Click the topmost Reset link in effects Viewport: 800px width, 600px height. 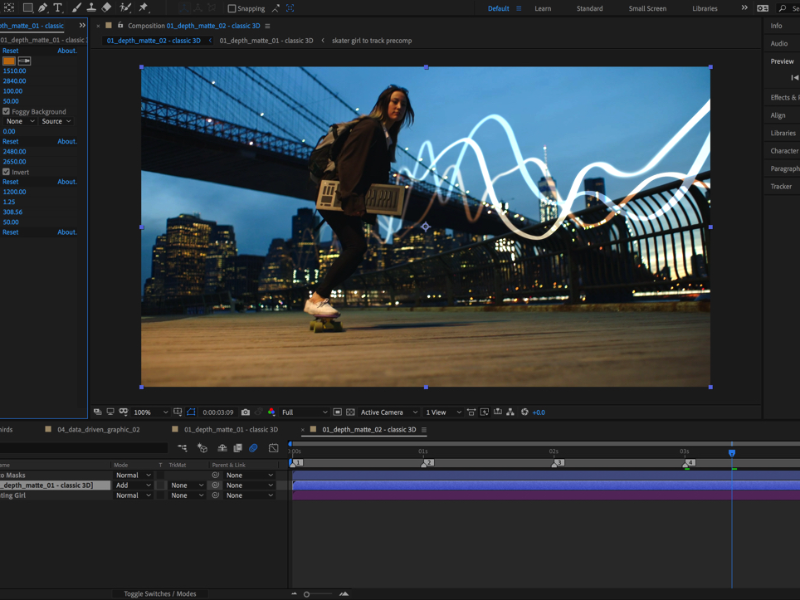pyautogui.click(x=10, y=50)
